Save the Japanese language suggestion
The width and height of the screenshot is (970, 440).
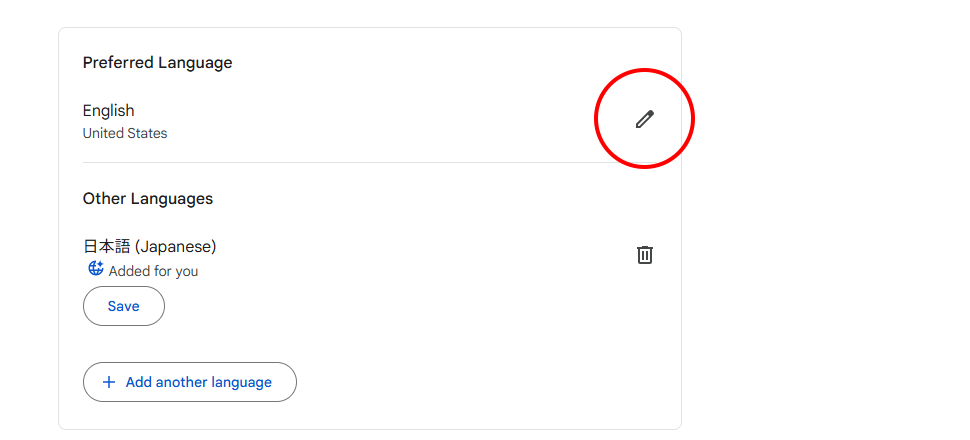point(124,306)
